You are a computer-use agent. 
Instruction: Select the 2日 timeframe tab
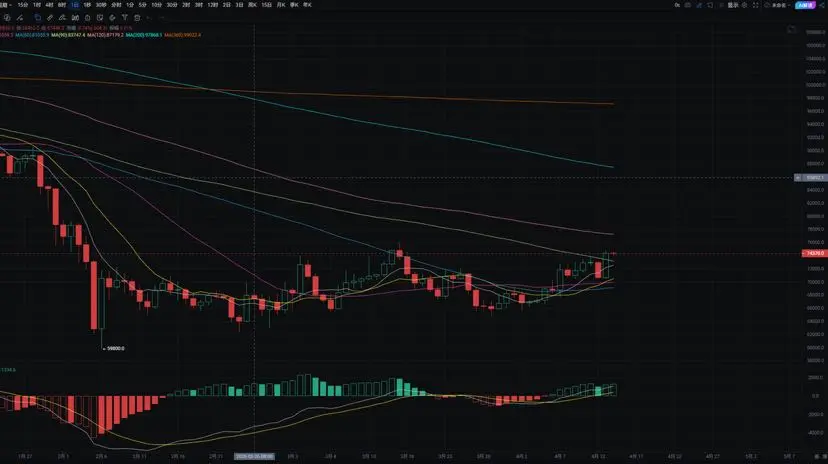click(x=227, y=5)
